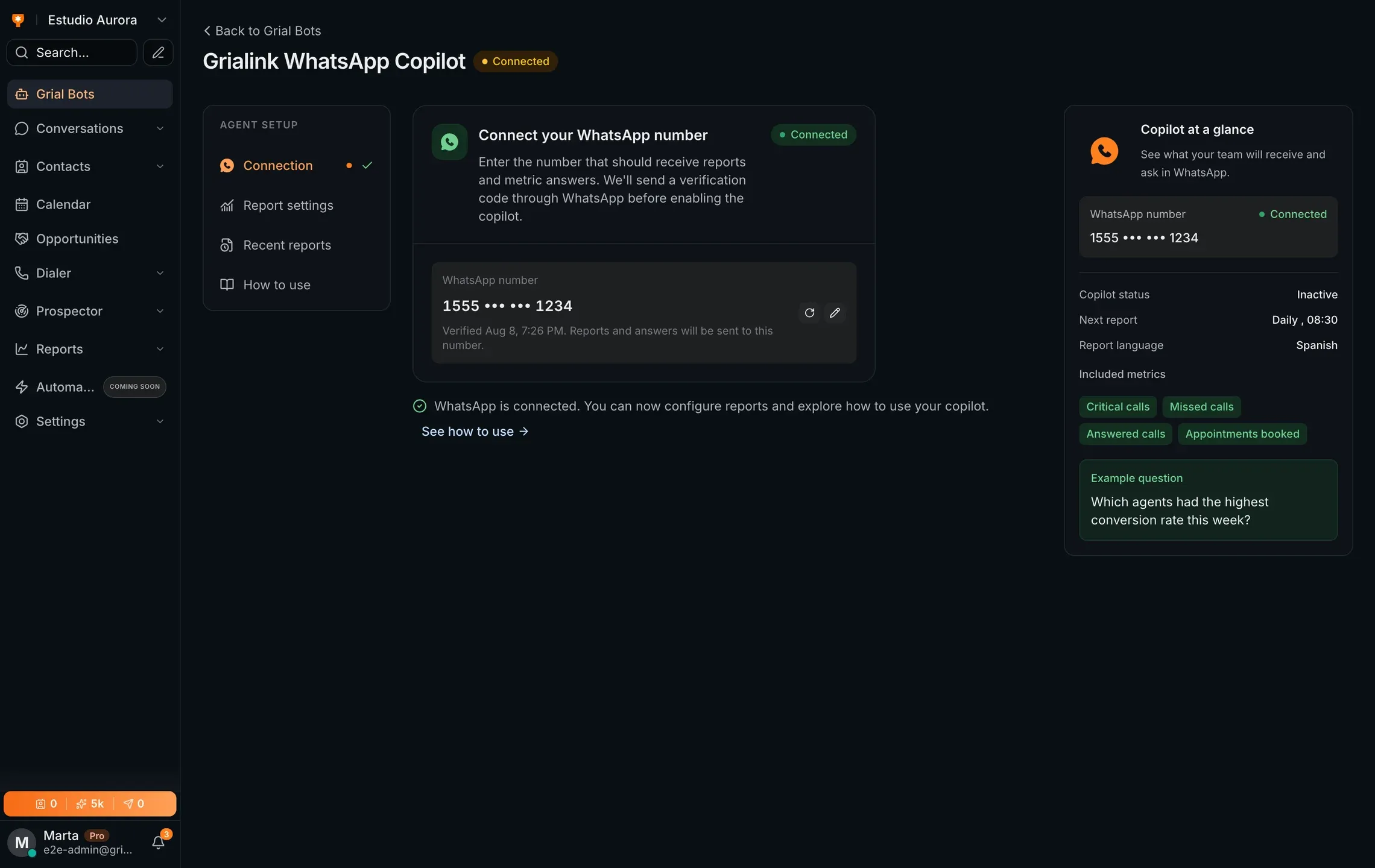Expand the Settings submenu chevron
Viewport: 1375px width, 868px height.
(160, 421)
